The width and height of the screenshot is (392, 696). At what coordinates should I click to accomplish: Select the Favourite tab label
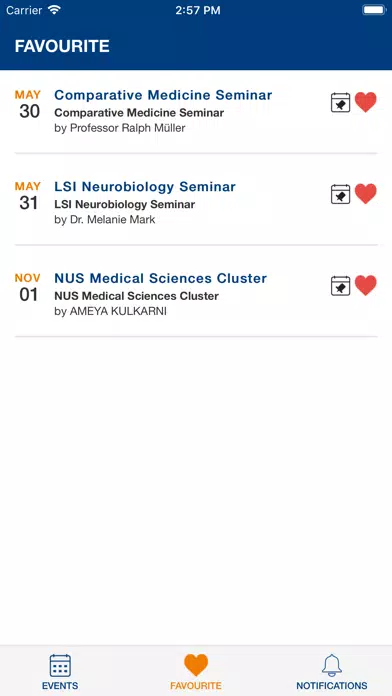pos(196,685)
